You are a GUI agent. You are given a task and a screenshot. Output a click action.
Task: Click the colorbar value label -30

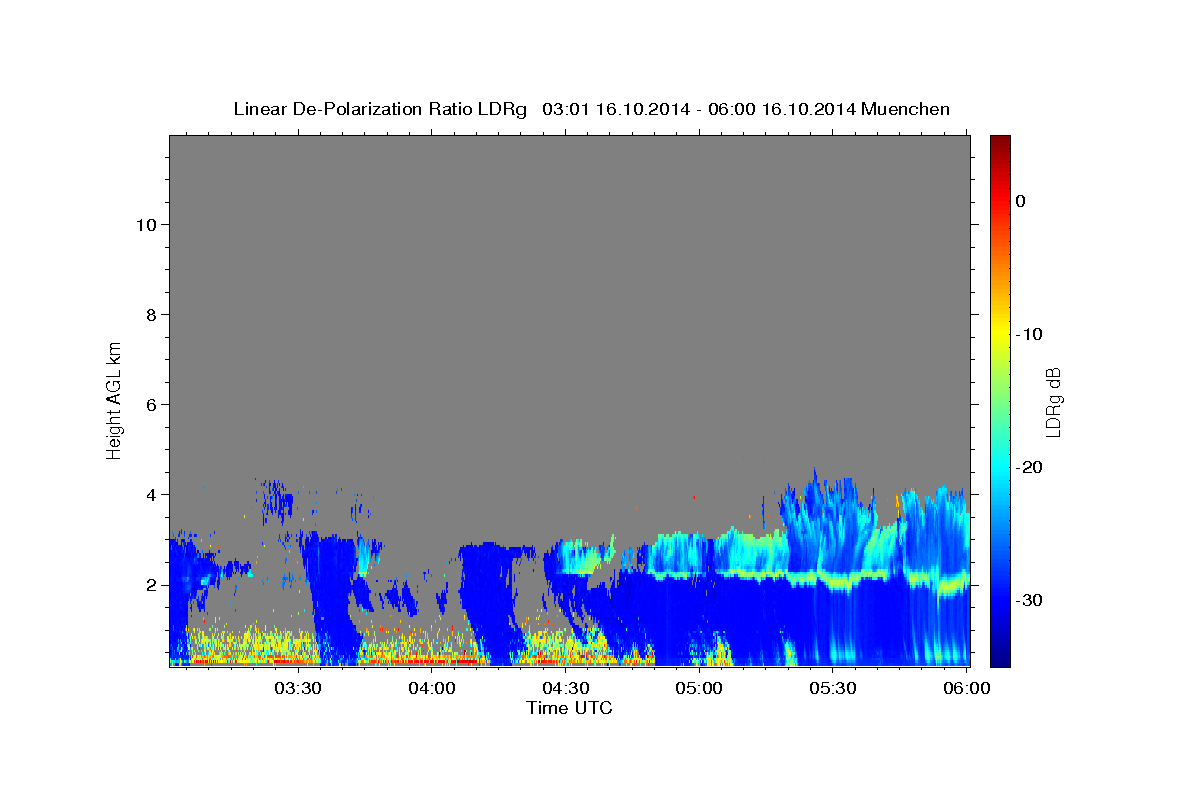(1029, 600)
